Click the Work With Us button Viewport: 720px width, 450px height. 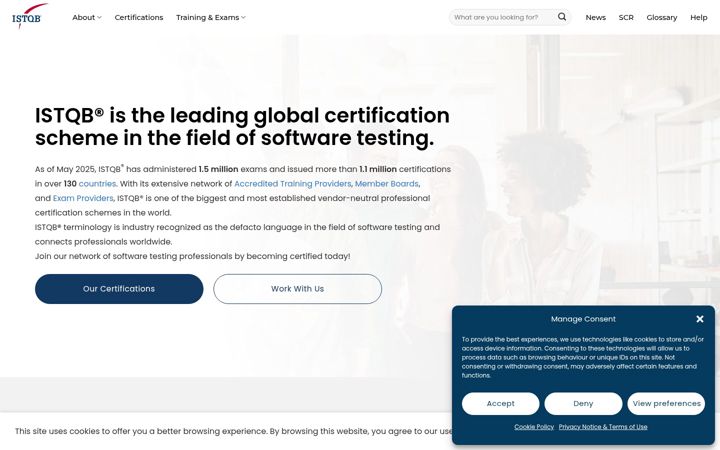click(x=298, y=289)
